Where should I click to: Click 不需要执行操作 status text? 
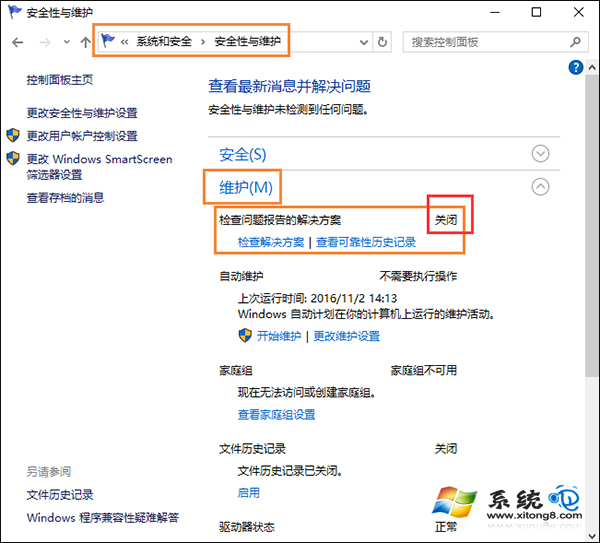click(418, 276)
